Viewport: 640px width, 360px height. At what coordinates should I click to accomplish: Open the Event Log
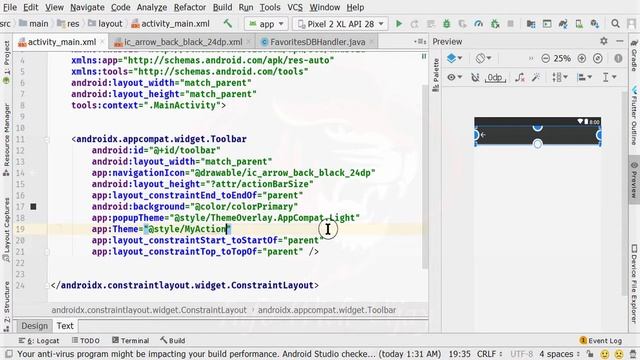click(600, 340)
